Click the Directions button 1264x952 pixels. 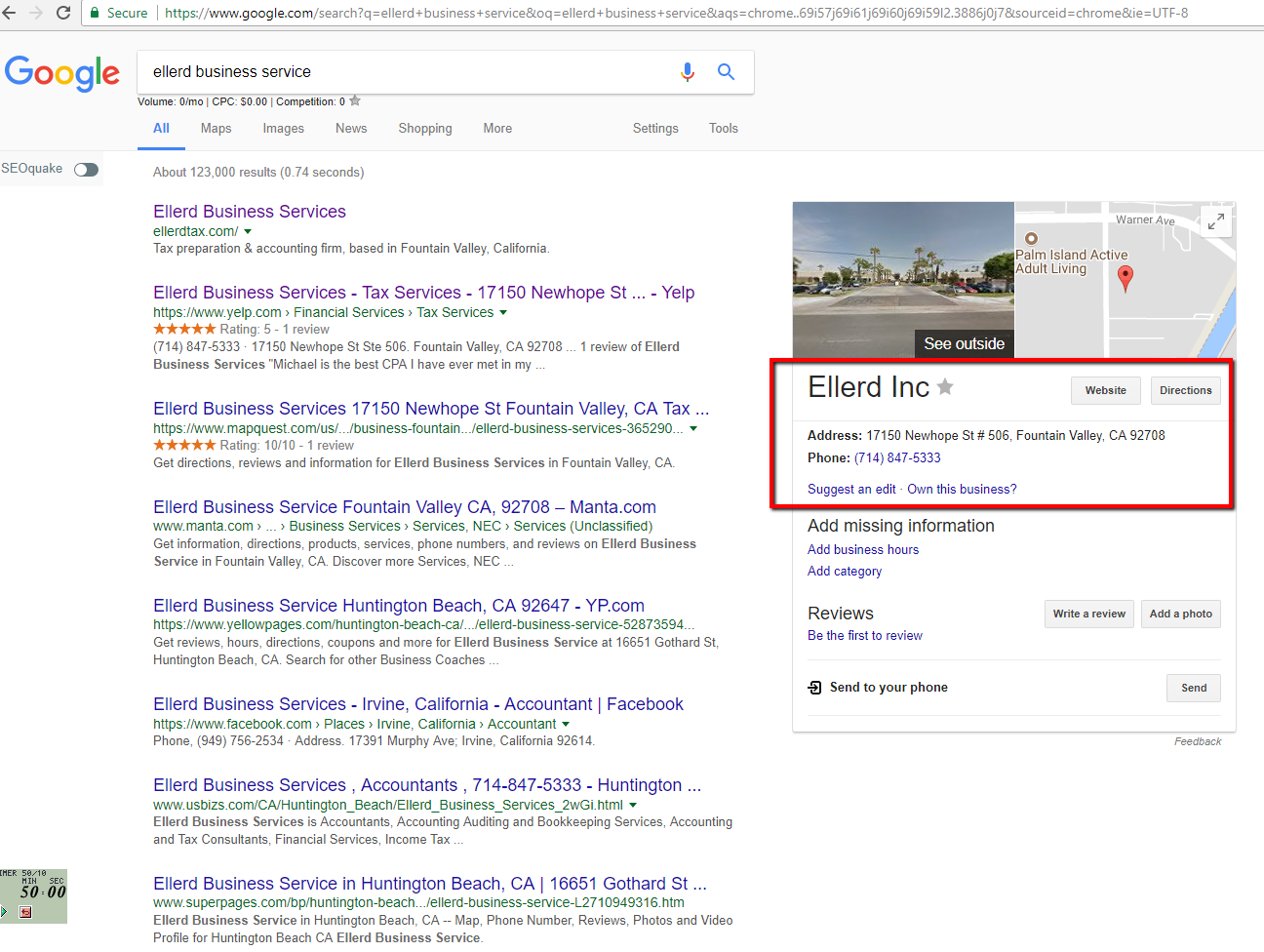[x=1185, y=390]
